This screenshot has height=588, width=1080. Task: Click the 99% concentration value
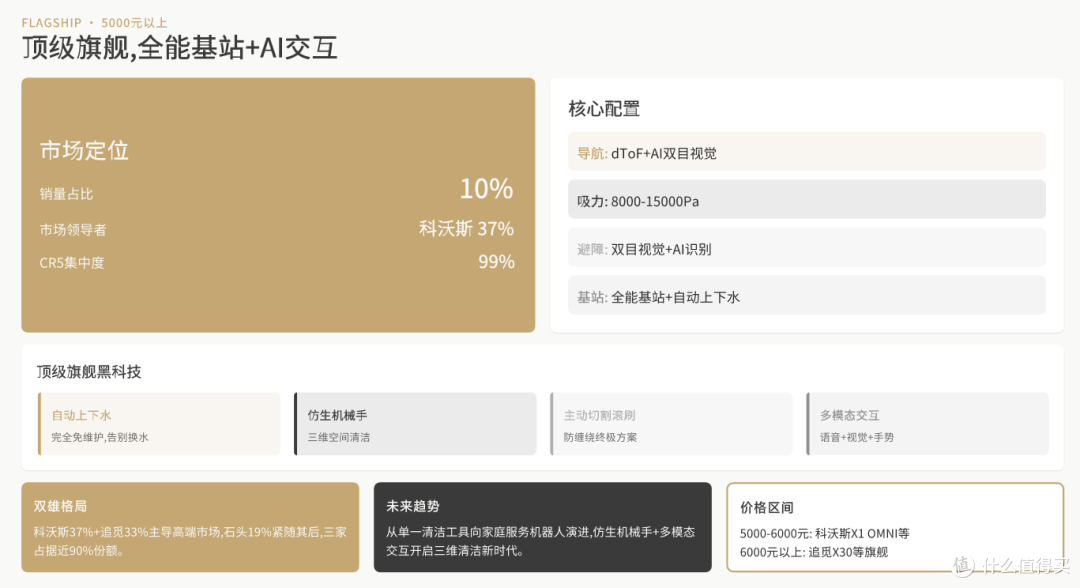pyautogui.click(x=497, y=262)
